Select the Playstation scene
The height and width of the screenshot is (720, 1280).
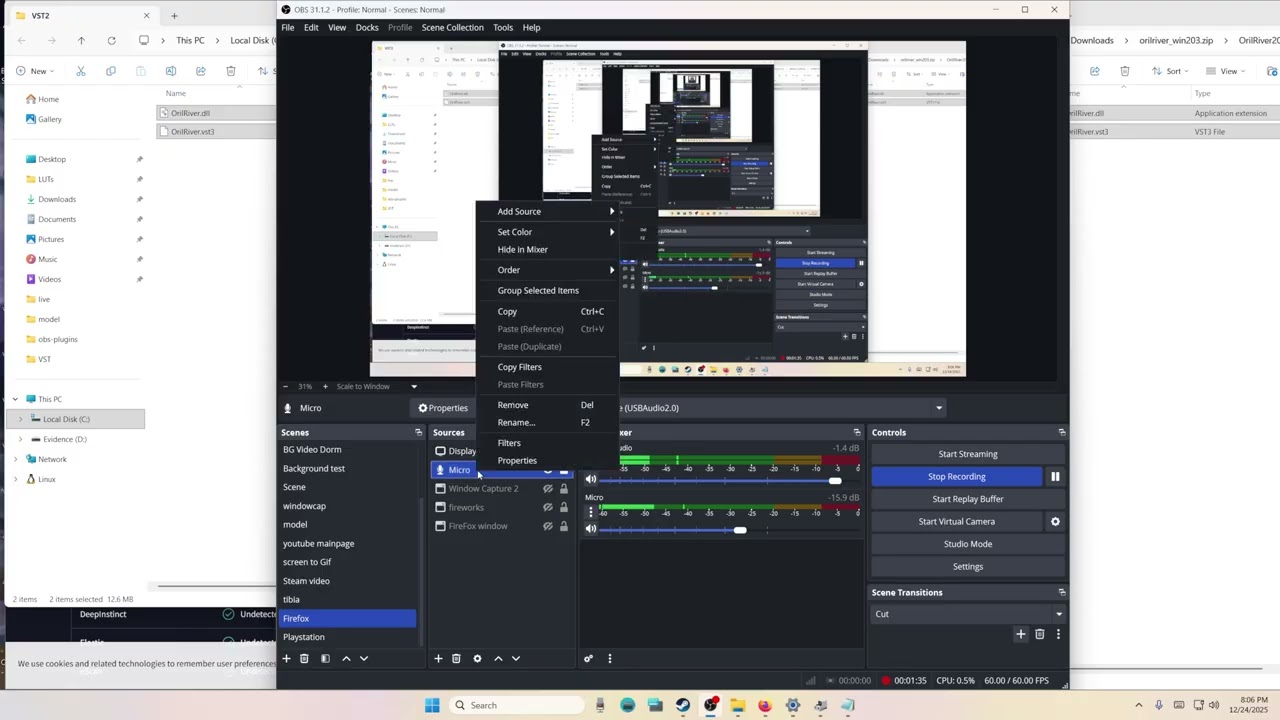(x=348, y=637)
